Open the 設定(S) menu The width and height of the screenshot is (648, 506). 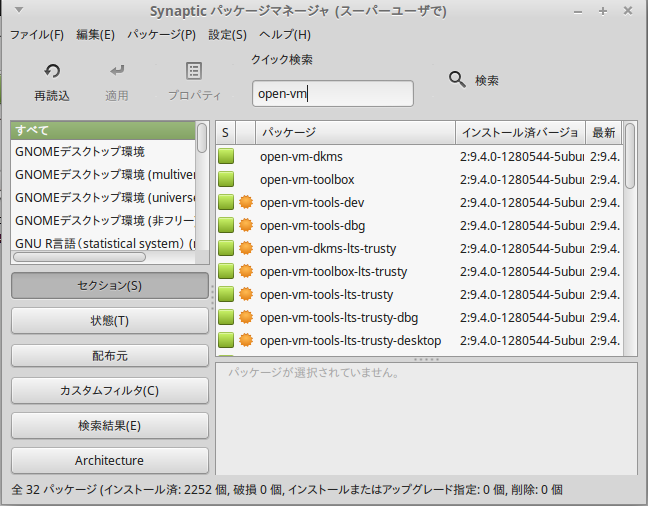pyautogui.click(x=227, y=35)
